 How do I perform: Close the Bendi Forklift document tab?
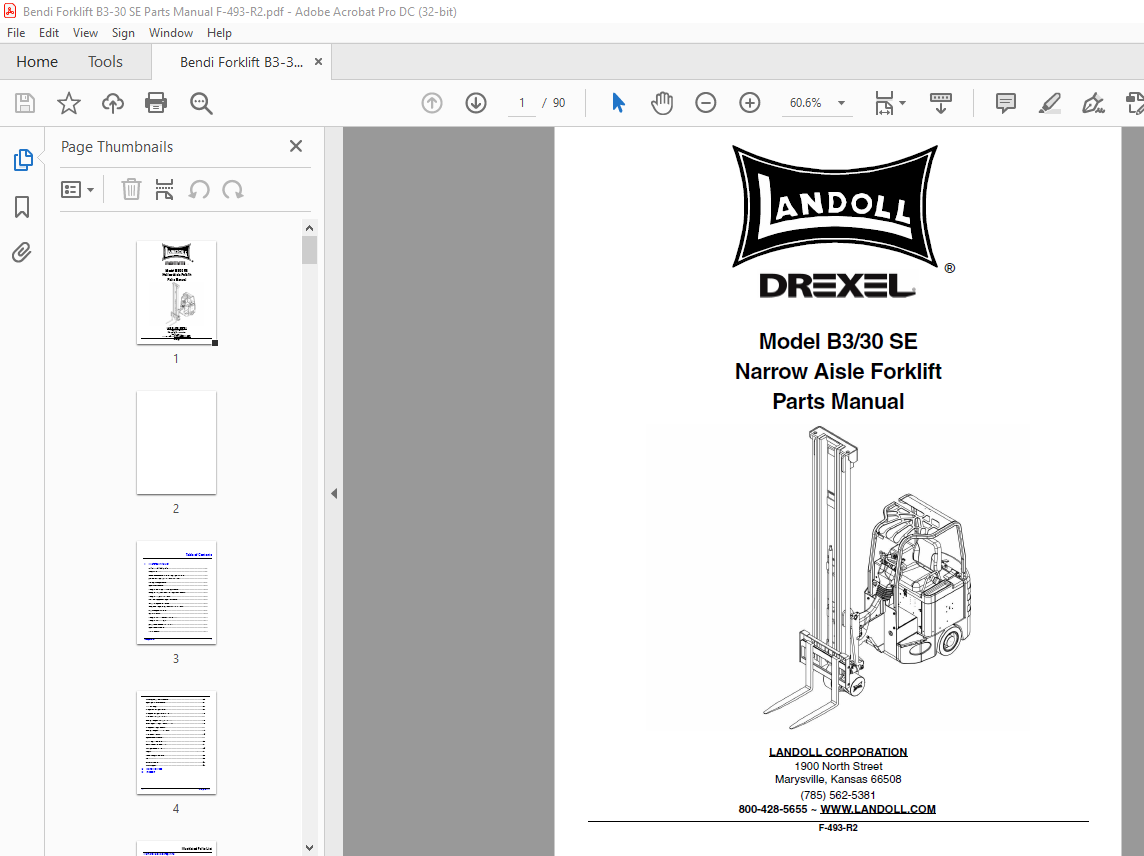click(x=318, y=62)
